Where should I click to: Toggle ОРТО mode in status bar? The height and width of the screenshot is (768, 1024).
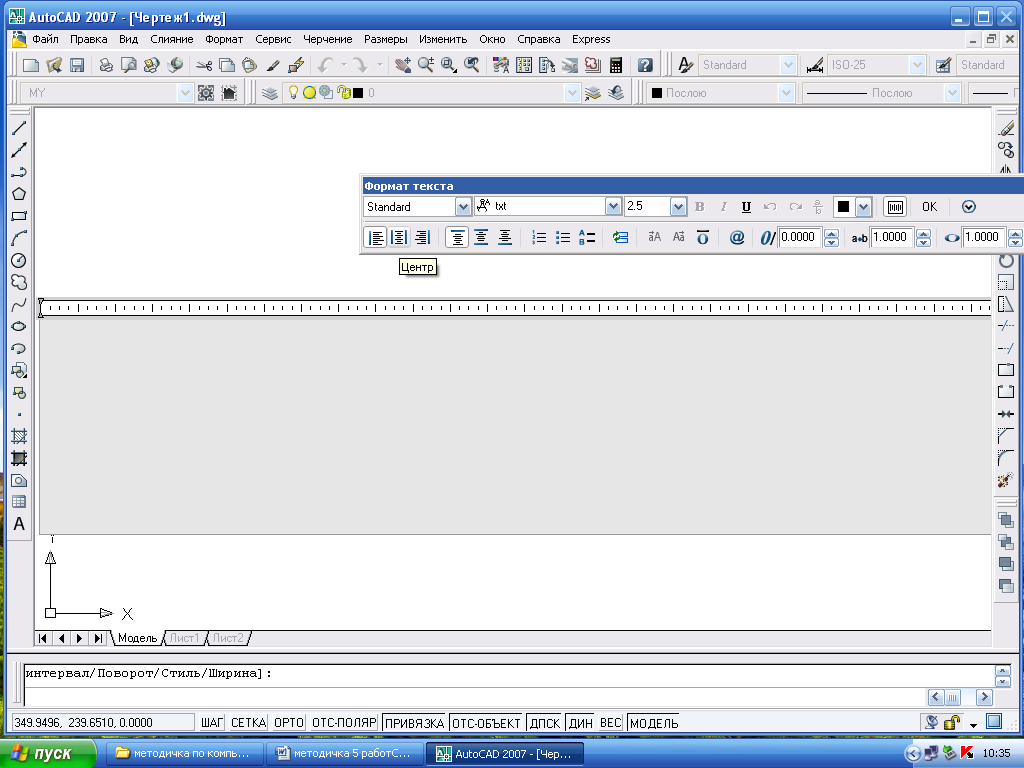(x=289, y=723)
